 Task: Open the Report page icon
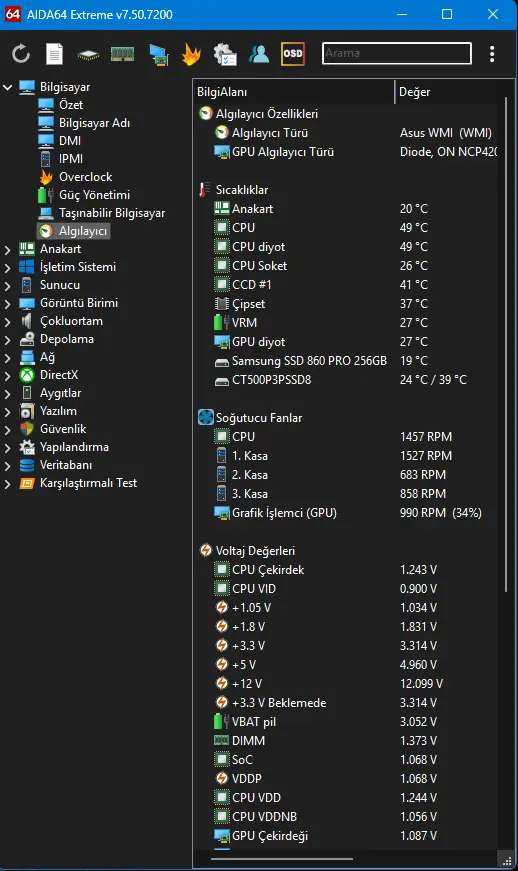54,54
